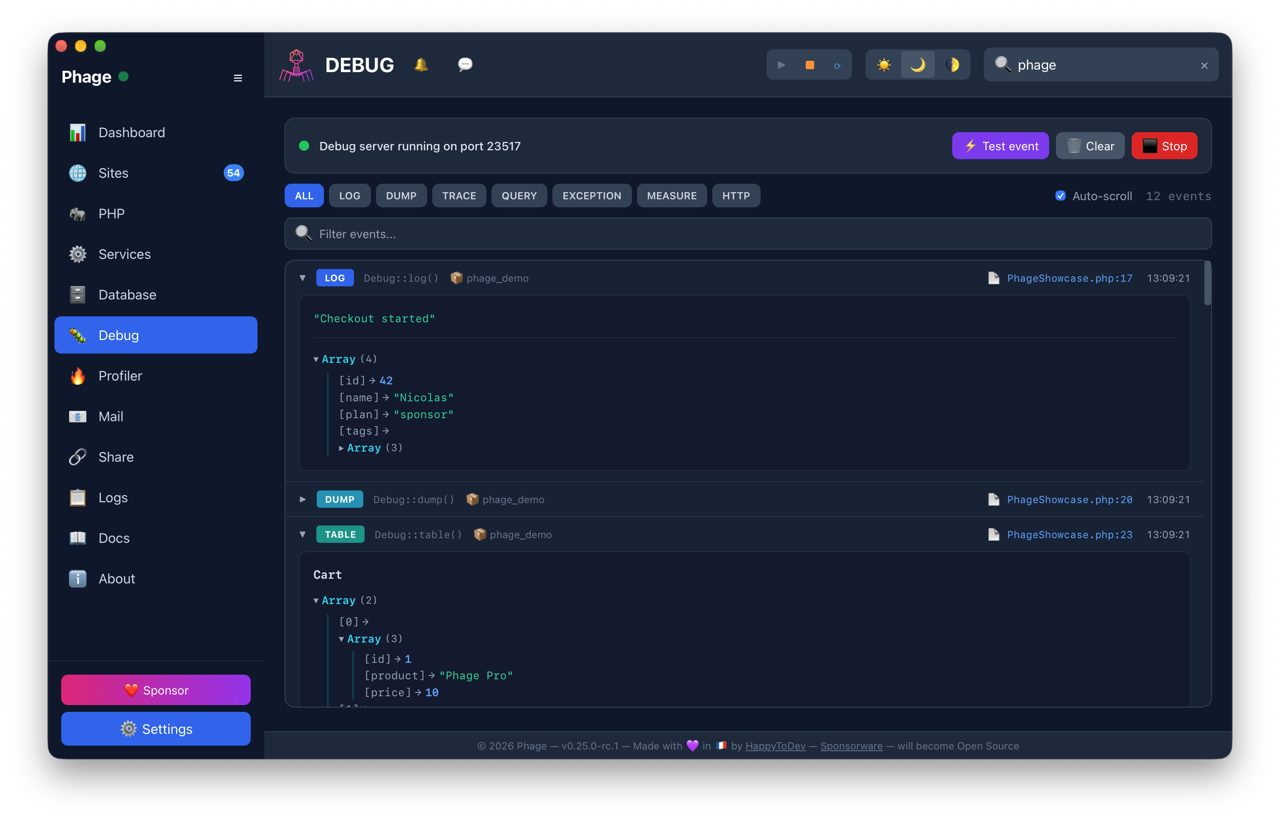Collapse the Array (4) tree node
The image size is (1280, 822).
[316, 359]
